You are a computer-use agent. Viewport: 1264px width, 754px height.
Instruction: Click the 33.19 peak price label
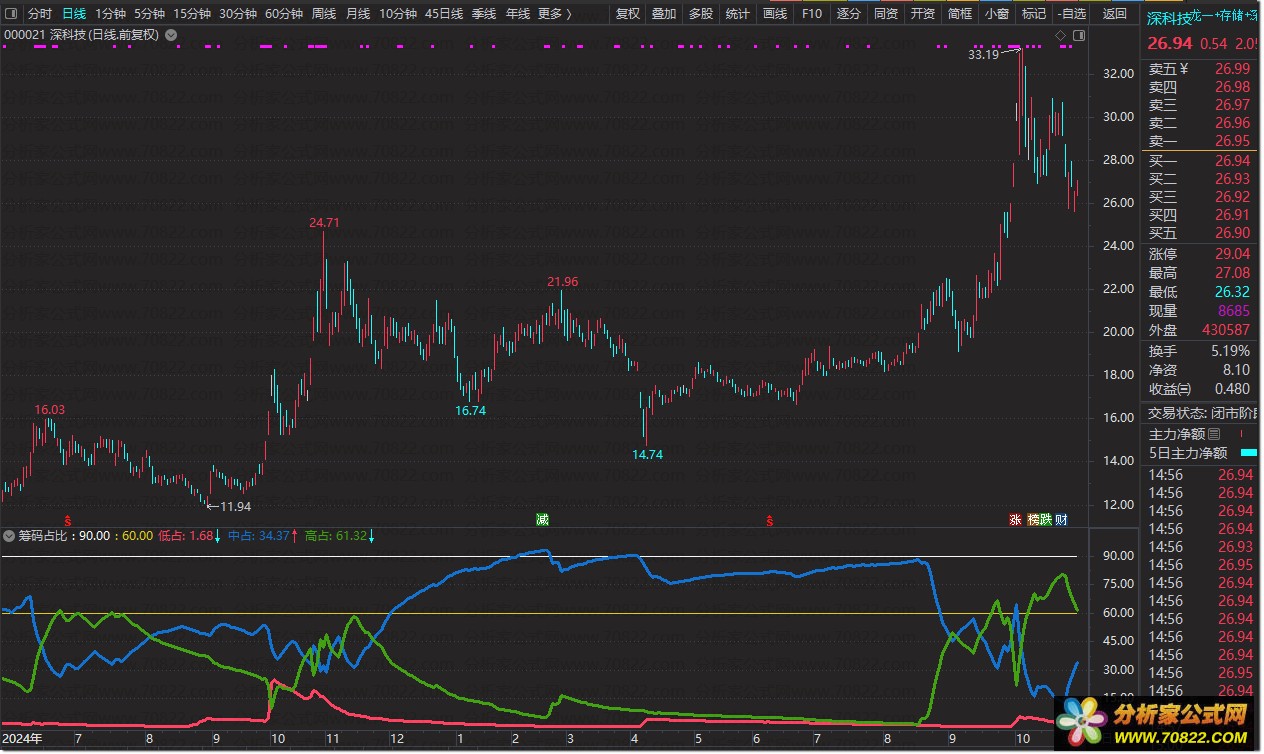983,54
